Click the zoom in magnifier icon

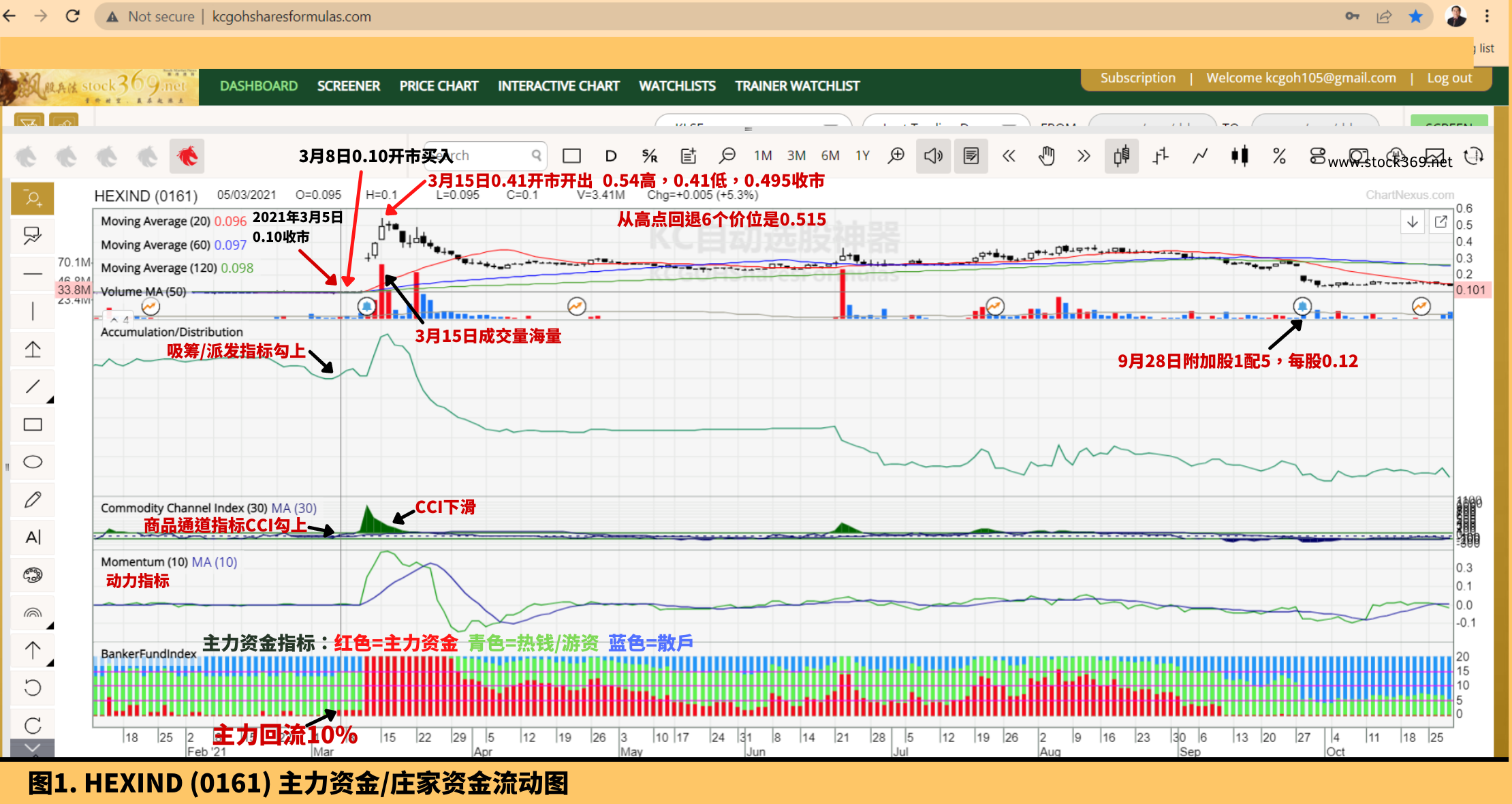pos(896,156)
